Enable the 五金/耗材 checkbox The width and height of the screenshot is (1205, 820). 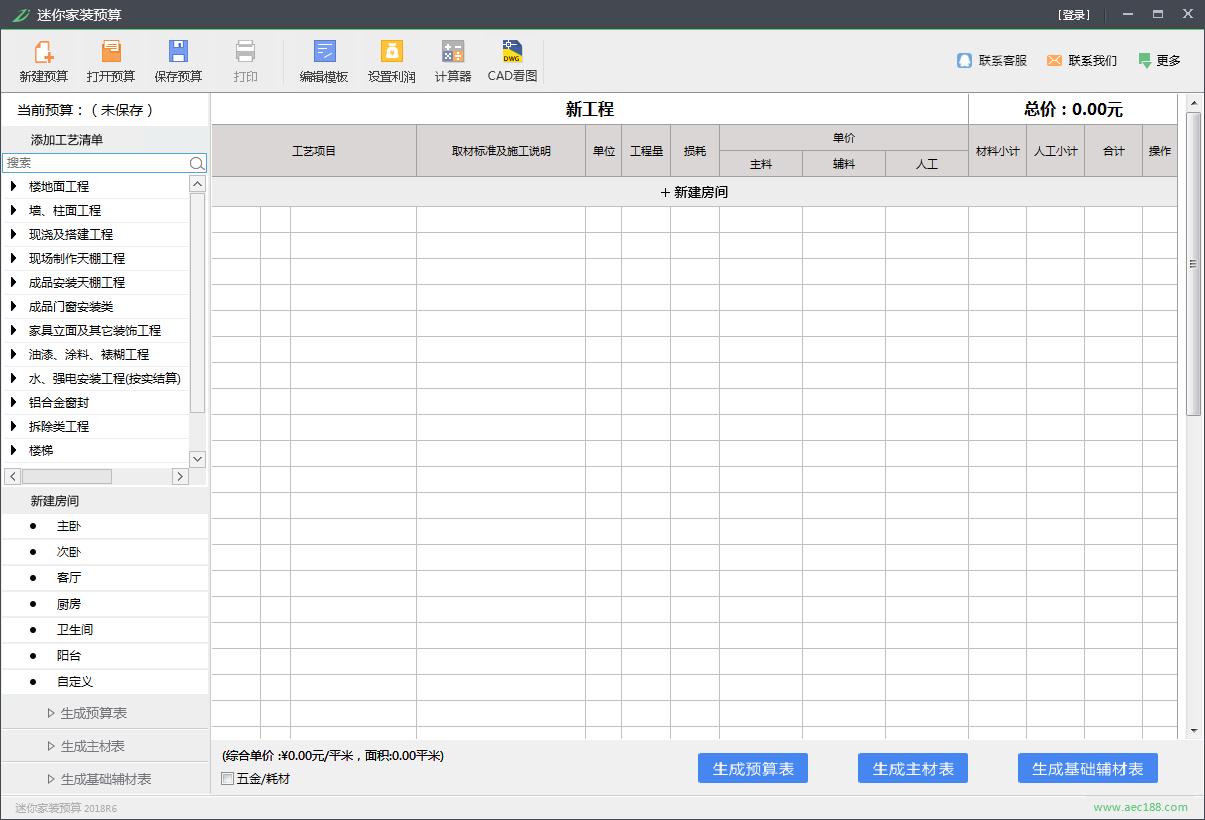point(228,779)
